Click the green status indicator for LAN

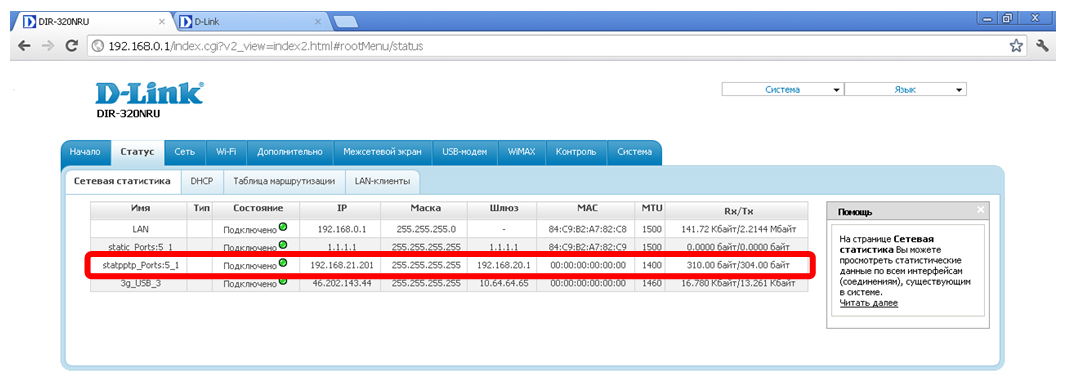(282, 228)
